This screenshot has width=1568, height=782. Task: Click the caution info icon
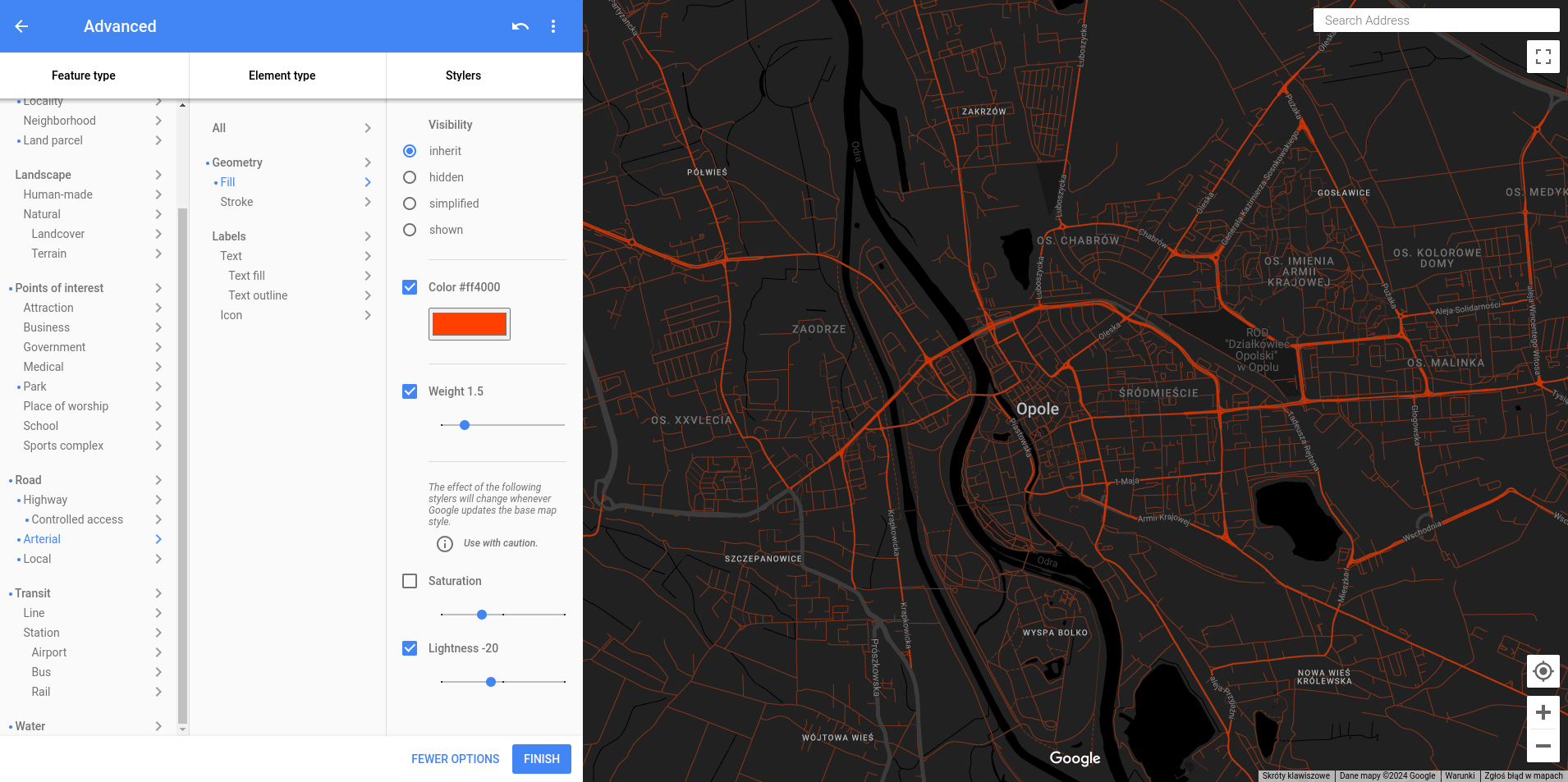445,543
